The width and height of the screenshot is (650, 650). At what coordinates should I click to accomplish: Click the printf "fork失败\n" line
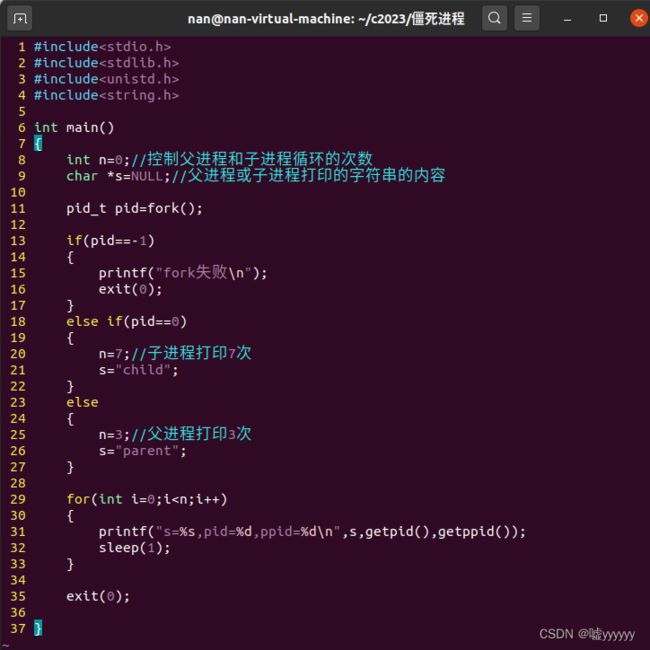183,273
